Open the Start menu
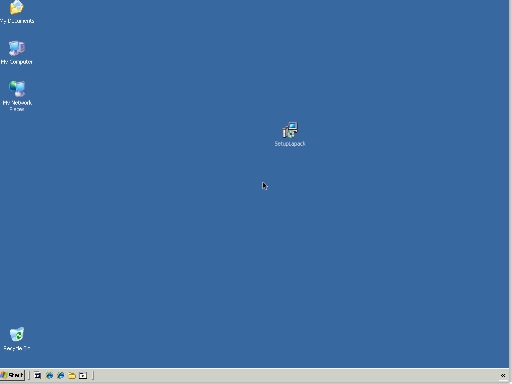Image resolution: width=512 pixels, height=384 pixels. tap(12, 375)
